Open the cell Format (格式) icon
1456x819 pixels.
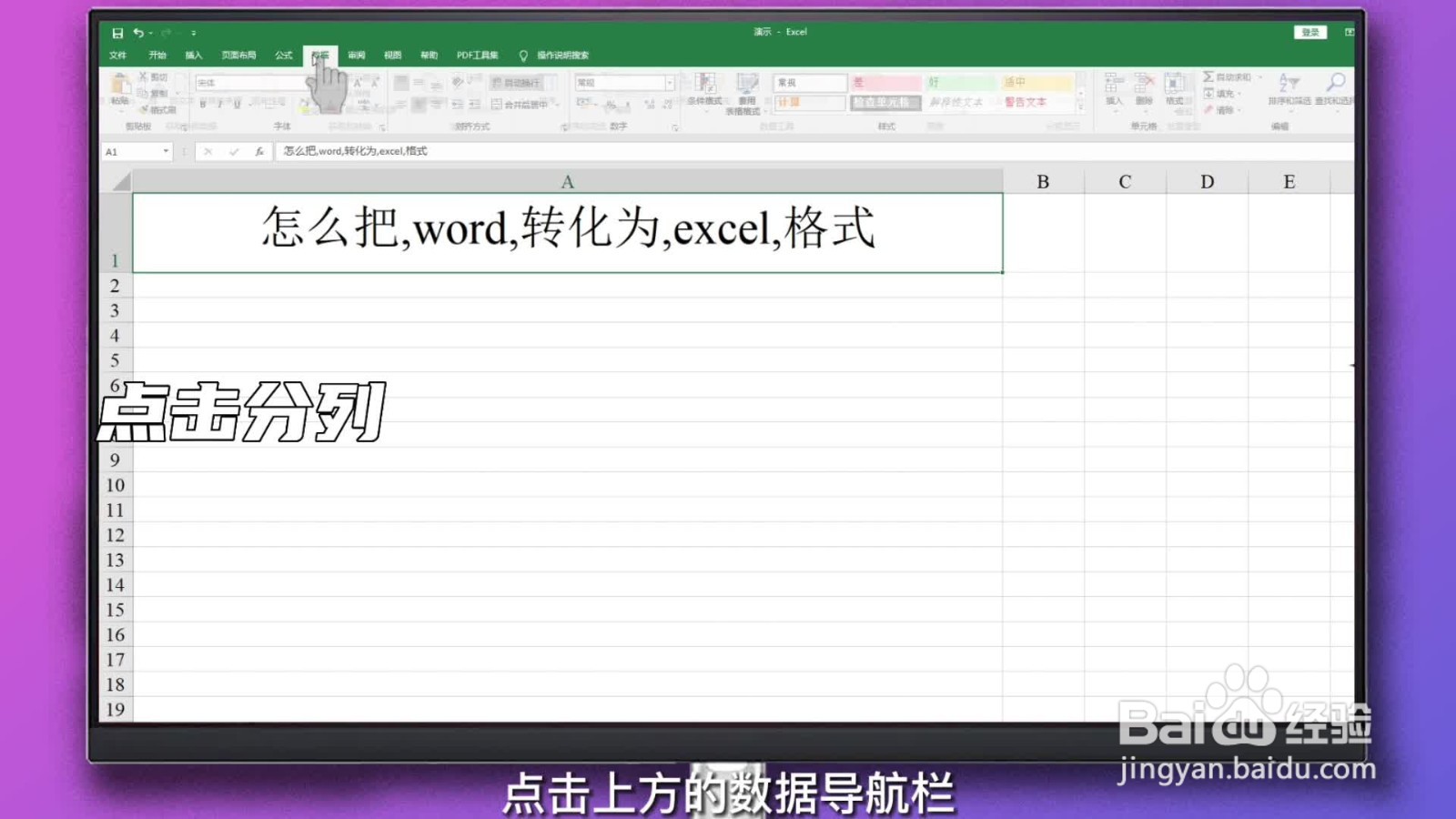pos(1175,89)
